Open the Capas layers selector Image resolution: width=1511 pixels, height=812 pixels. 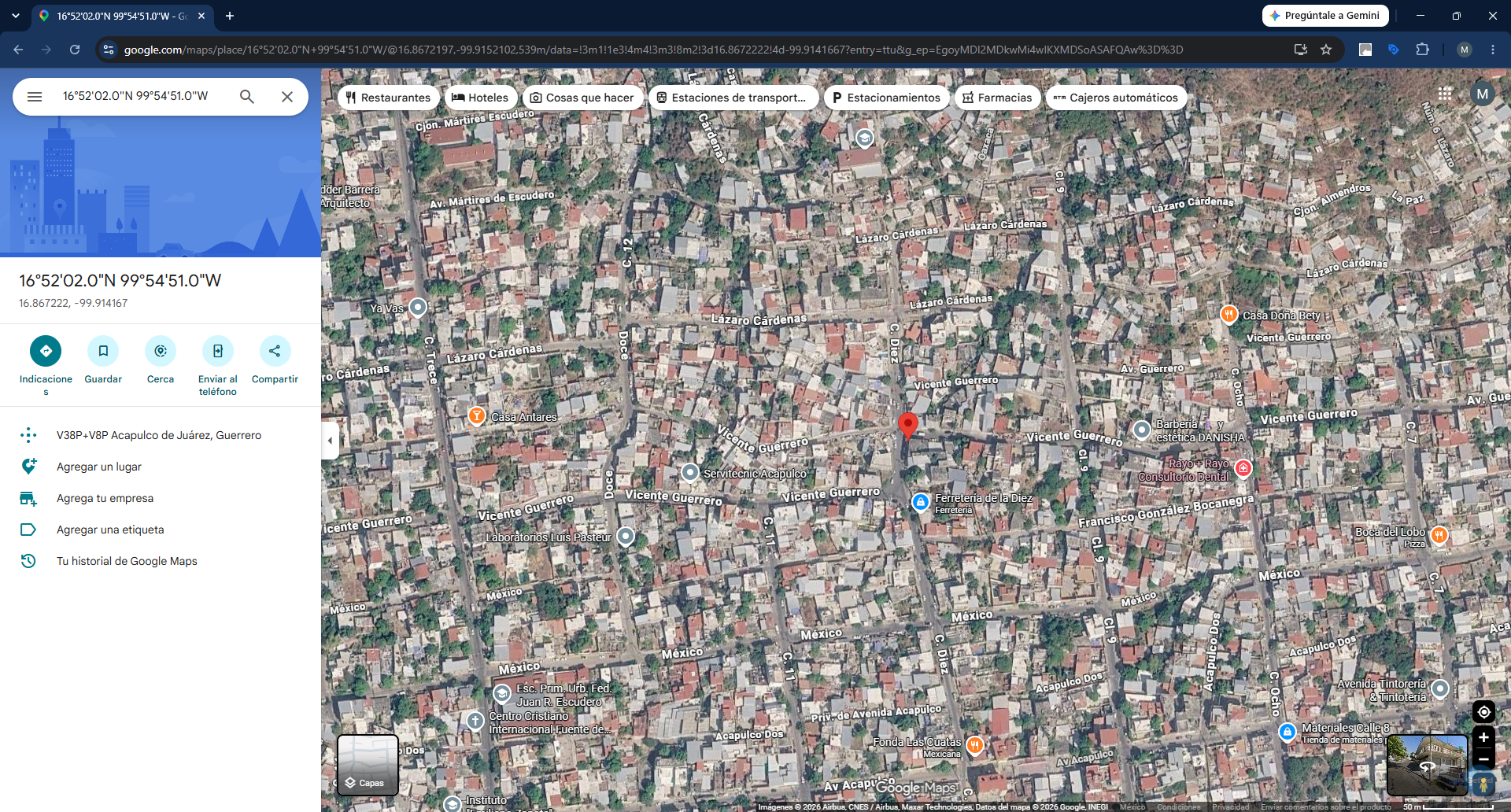coord(368,766)
